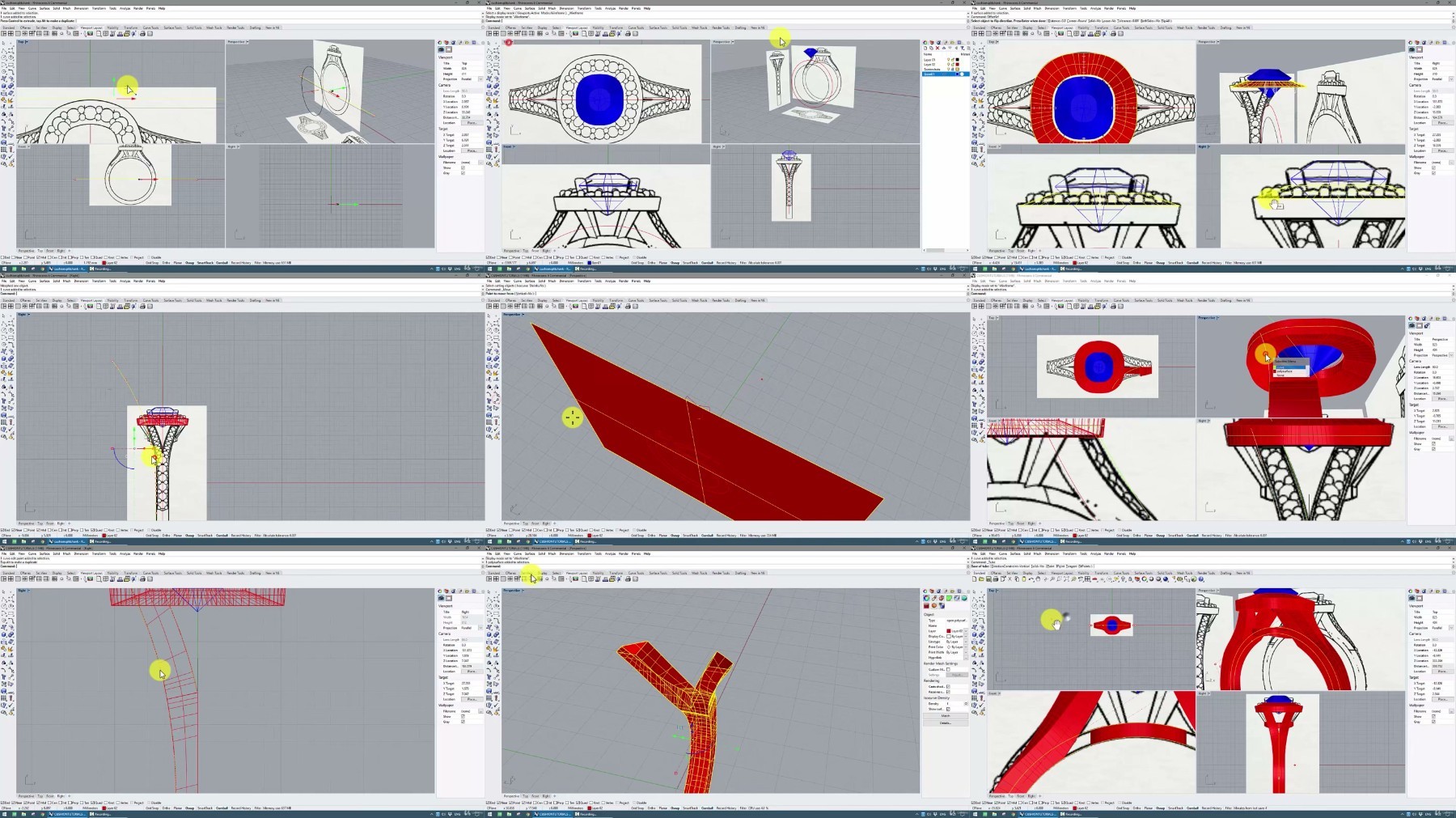Toggle Mid osnap in ring-sketch-only window
The height and width of the screenshot is (818, 1456).
coord(42,257)
